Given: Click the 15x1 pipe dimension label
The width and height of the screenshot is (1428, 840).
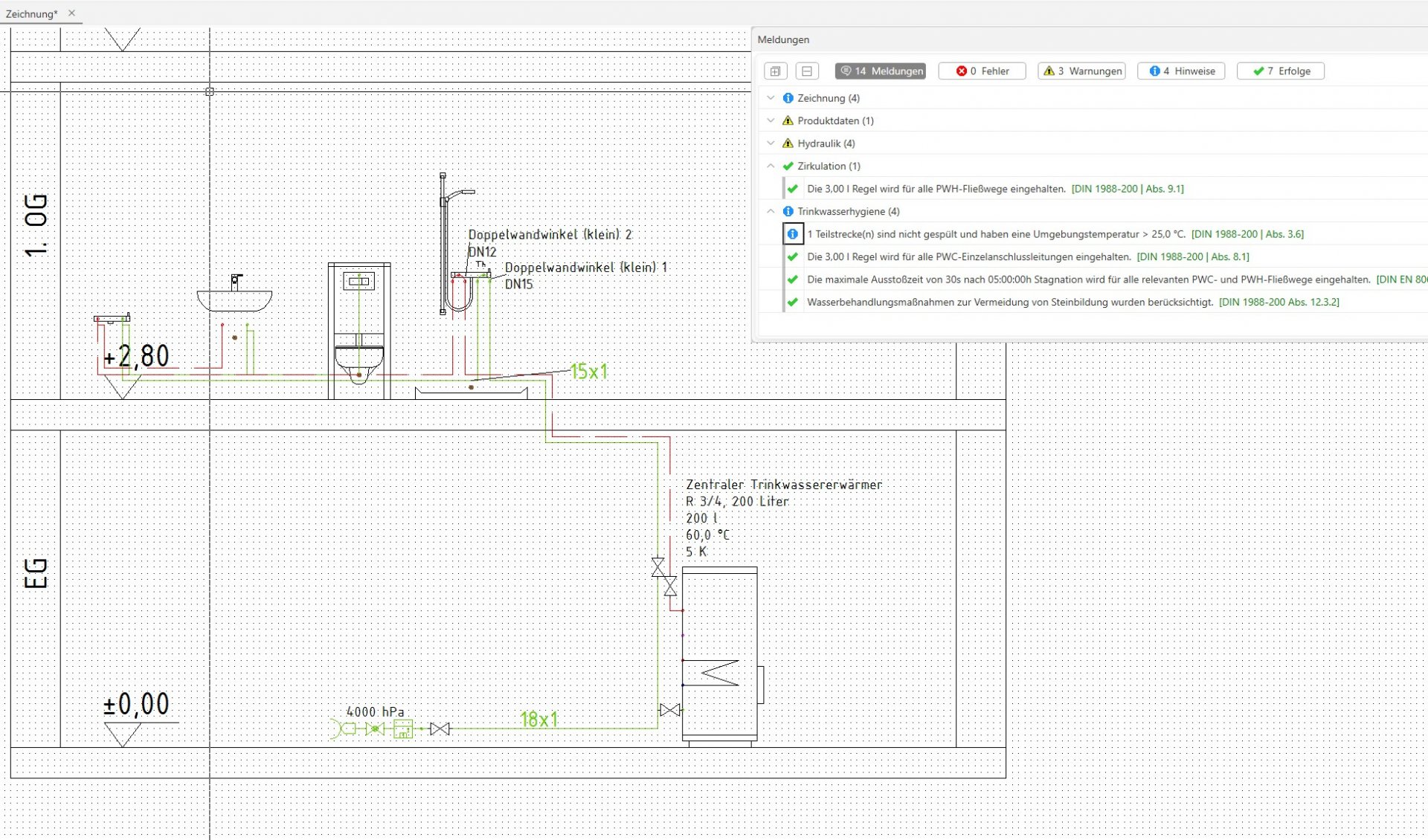Looking at the screenshot, I should tap(588, 371).
